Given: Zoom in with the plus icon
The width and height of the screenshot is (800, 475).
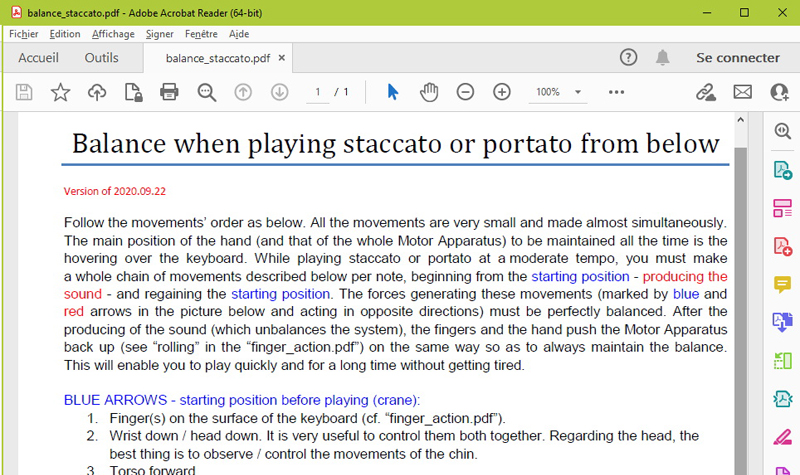Looking at the screenshot, I should coord(502,92).
